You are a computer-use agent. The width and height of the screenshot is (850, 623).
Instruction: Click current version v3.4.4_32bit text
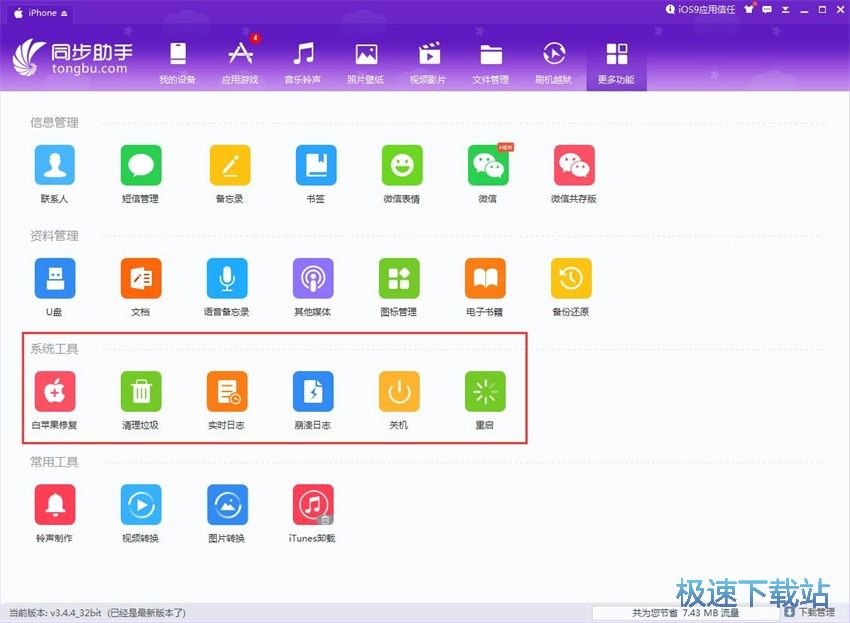pos(97,613)
